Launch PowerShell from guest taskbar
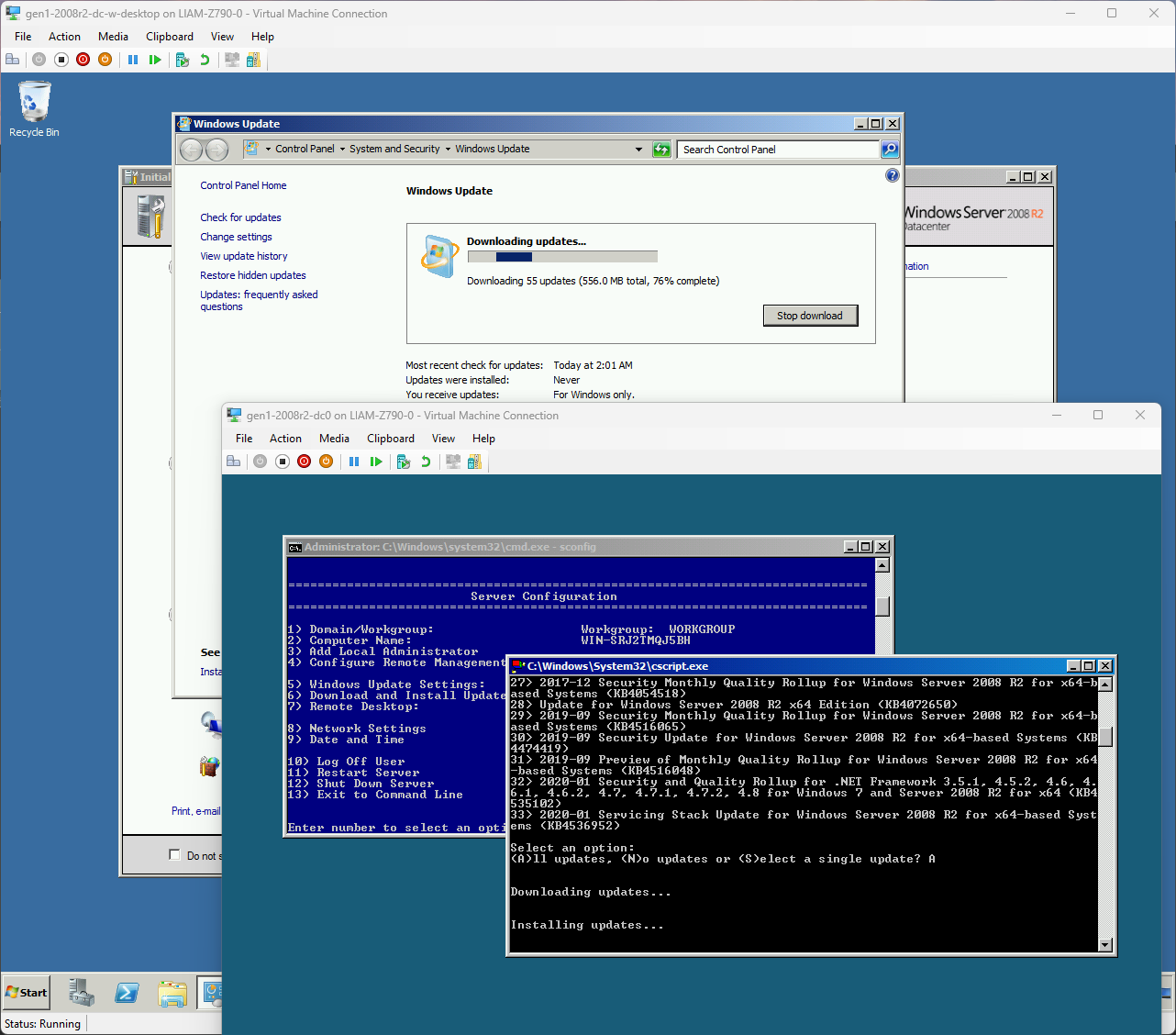 [x=127, y=993]
